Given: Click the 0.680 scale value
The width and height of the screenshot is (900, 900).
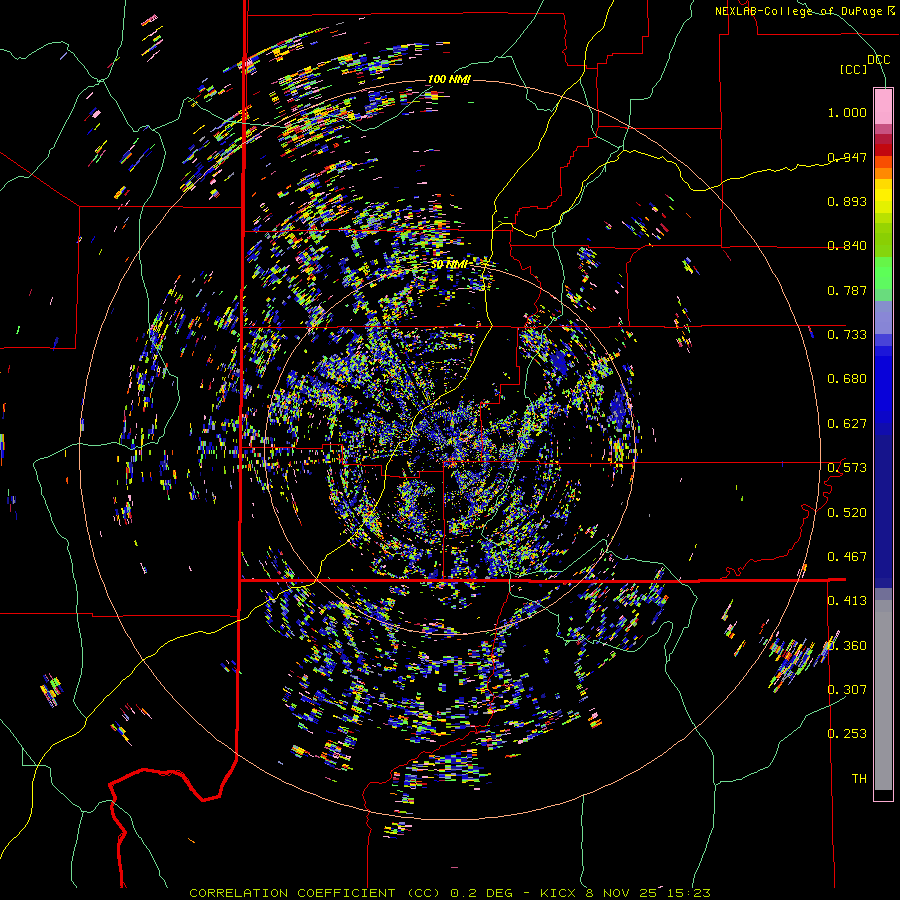Looking at the screenshot, I should (847, 379).
